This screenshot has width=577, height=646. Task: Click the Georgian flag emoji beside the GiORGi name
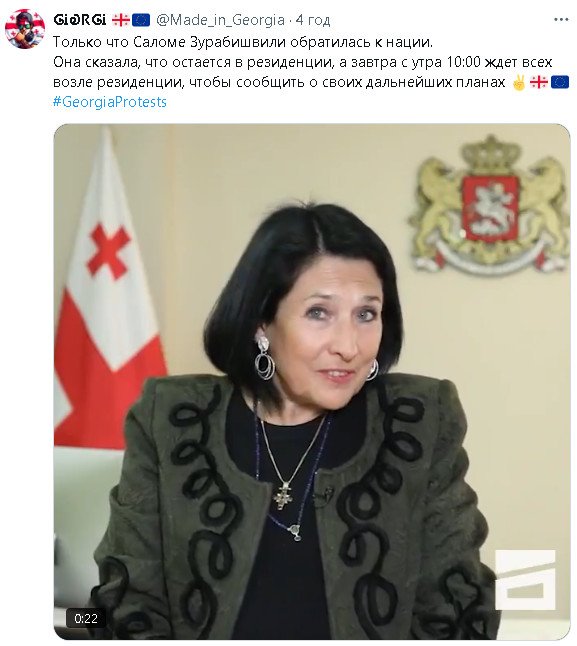pyautogui.click(x=121, y=20)
